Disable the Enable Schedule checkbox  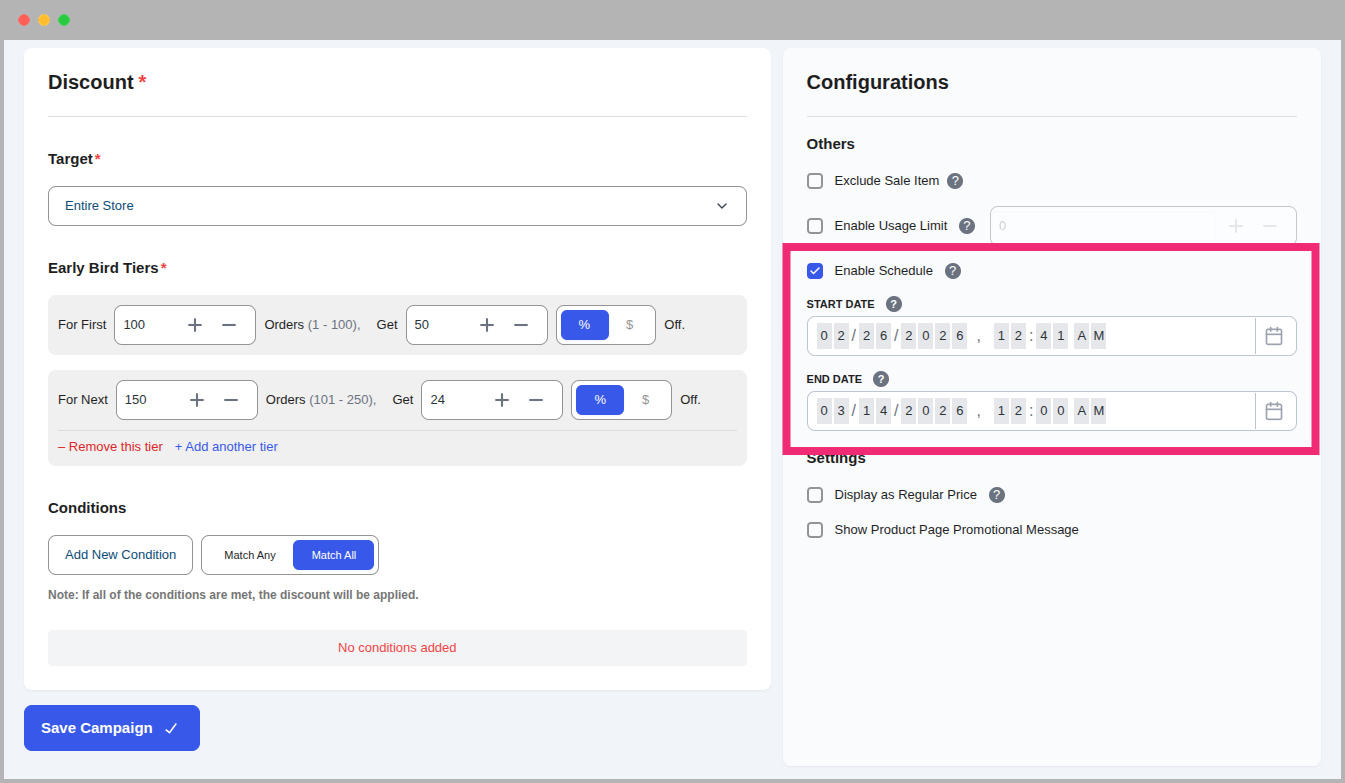tap(815, 270)
